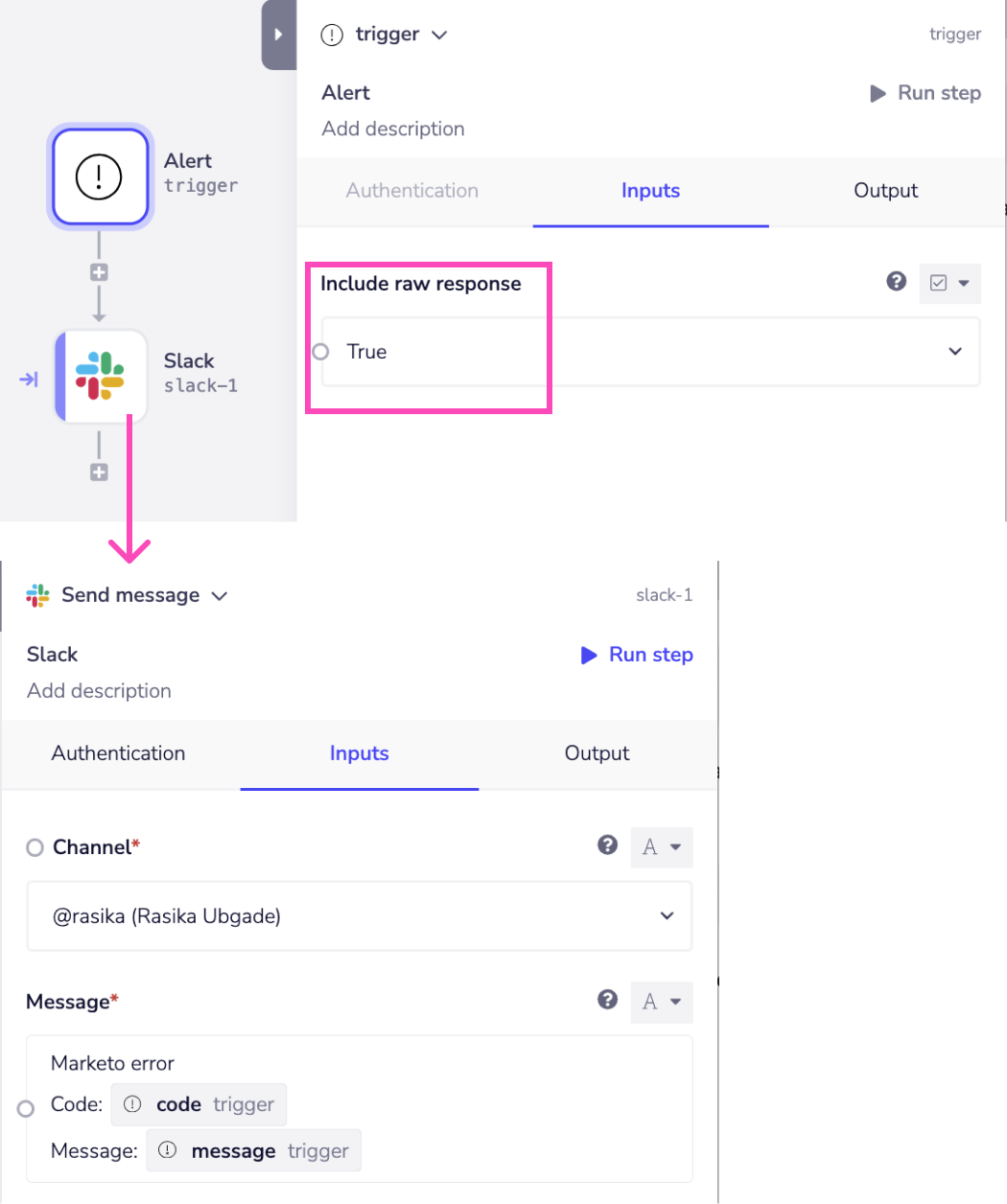The height and width of the screenshot is (1204, 1007).
Task: Open help icon beside Include raw response
Action: coord(896,281)
